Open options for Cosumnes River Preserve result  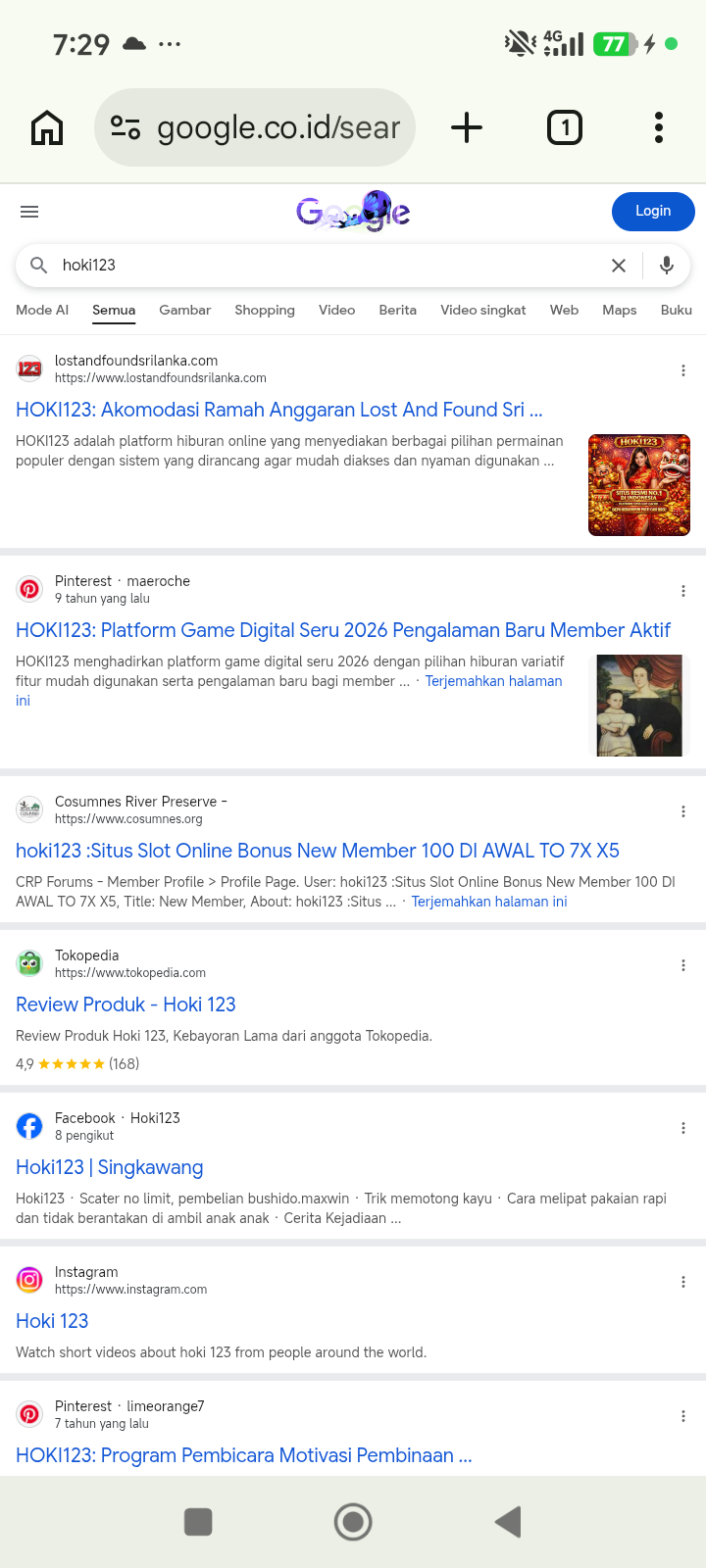[683, 811]
